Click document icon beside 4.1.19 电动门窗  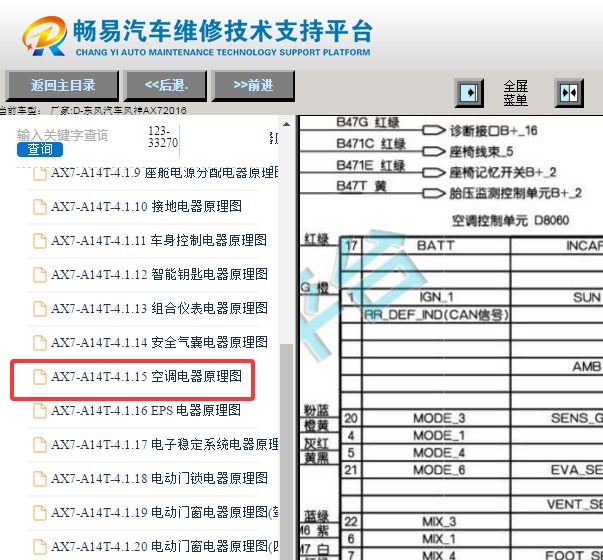40,513
